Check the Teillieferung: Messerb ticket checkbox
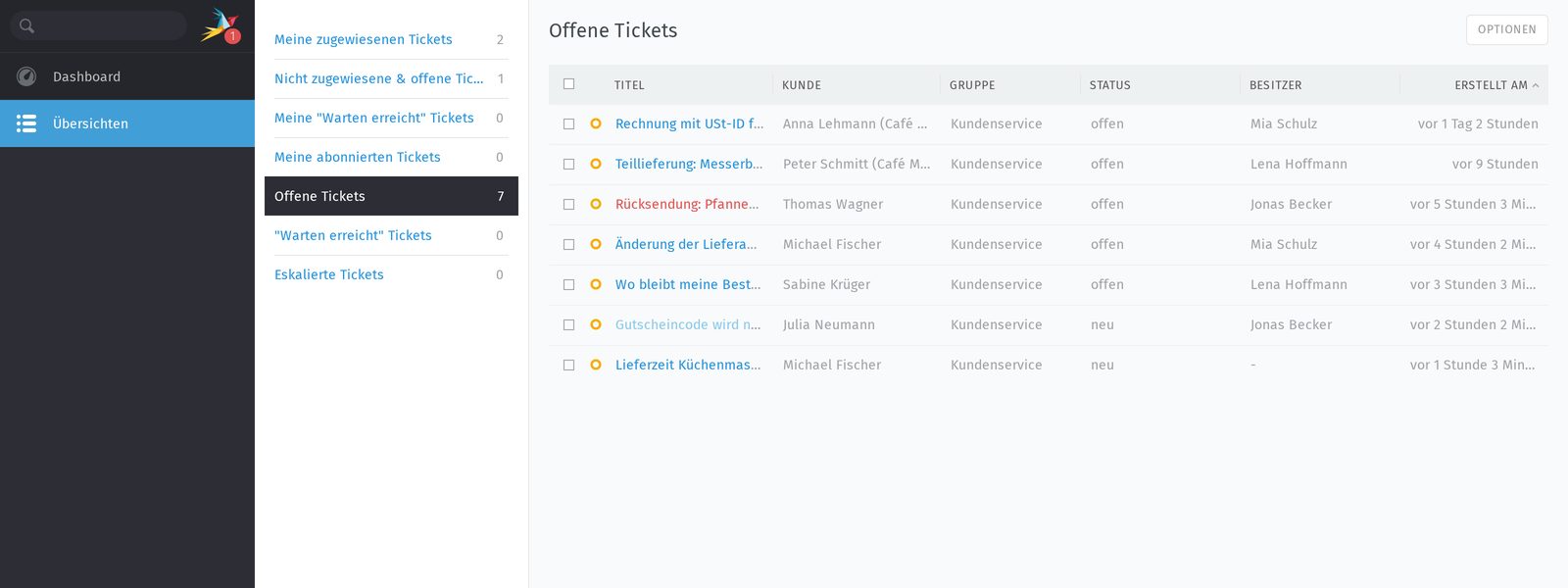Image resolution: width=1568 pixels, height=588 pixels. 568,165
